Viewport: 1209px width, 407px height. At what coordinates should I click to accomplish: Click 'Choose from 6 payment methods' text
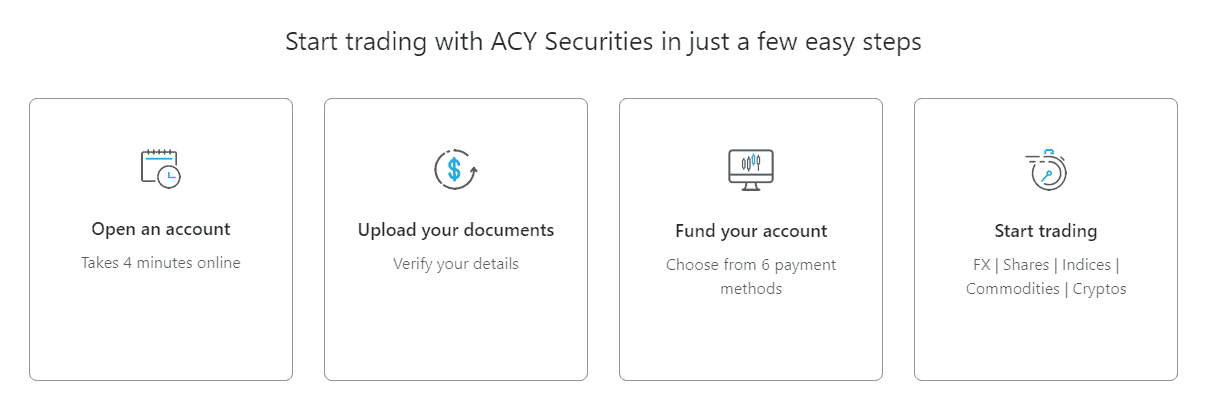pos(751,277)
